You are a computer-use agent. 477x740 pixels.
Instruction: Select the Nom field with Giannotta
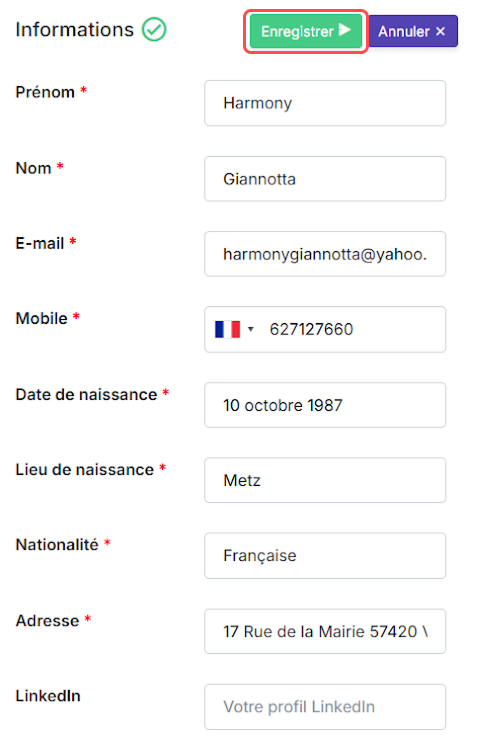click(x=325, y=179)
